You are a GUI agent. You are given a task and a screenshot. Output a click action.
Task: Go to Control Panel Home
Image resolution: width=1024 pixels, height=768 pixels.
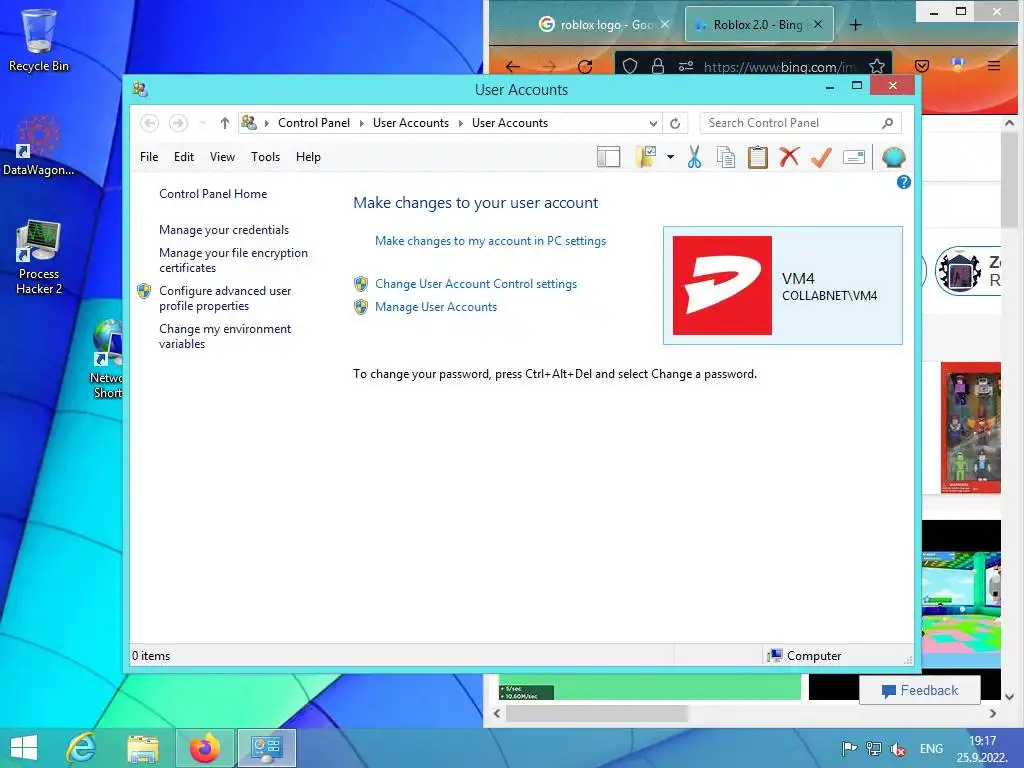pyautogui.click(x=213, y=194)
